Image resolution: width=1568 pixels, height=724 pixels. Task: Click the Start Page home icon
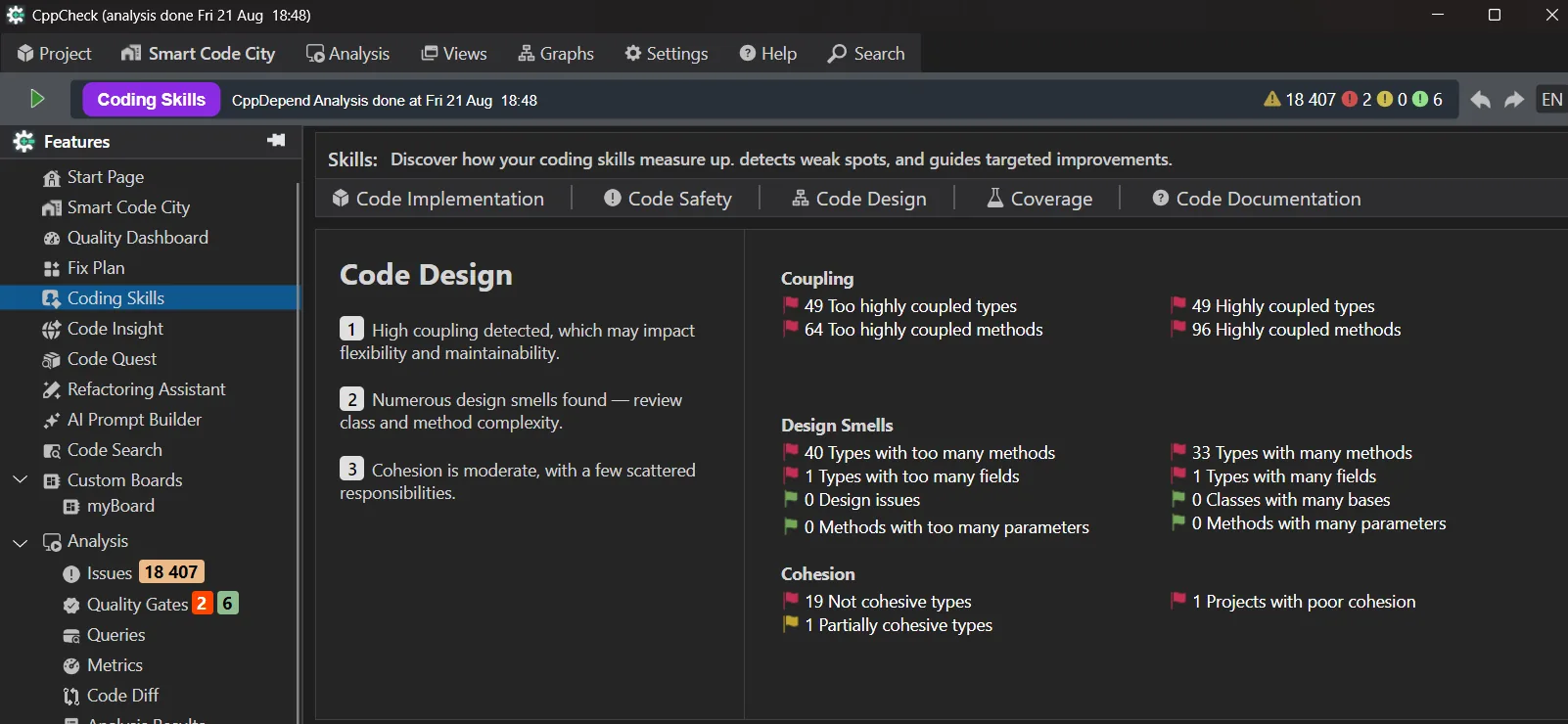(52, 178)
